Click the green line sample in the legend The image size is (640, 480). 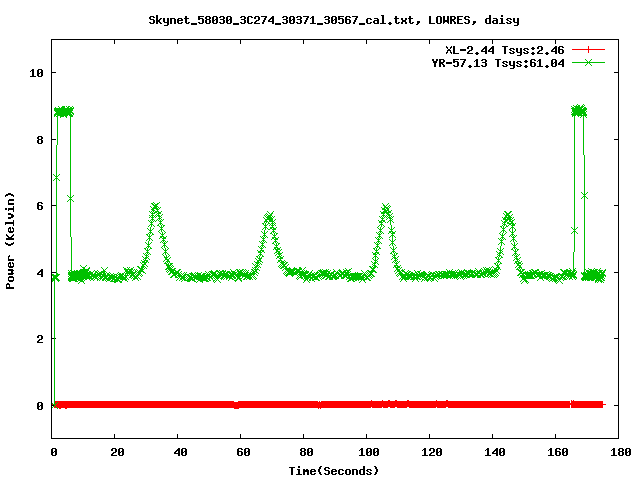click(588, 63)
